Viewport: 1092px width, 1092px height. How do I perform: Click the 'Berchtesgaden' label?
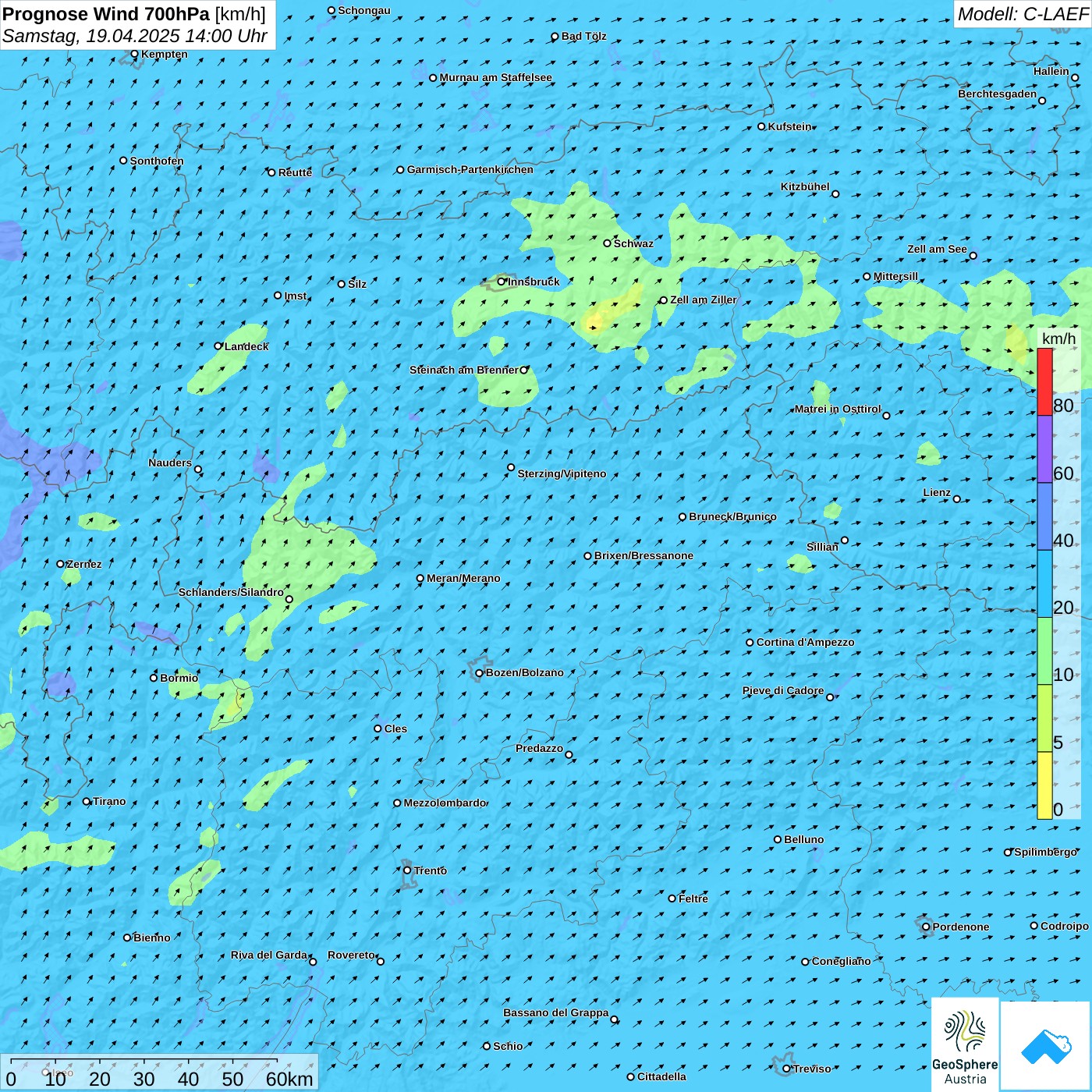[x=998, y=94]
